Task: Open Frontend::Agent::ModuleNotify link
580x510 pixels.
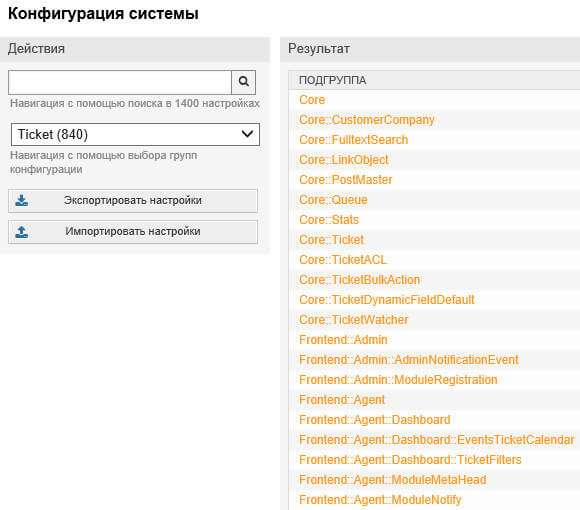Action: coord(380,500)
